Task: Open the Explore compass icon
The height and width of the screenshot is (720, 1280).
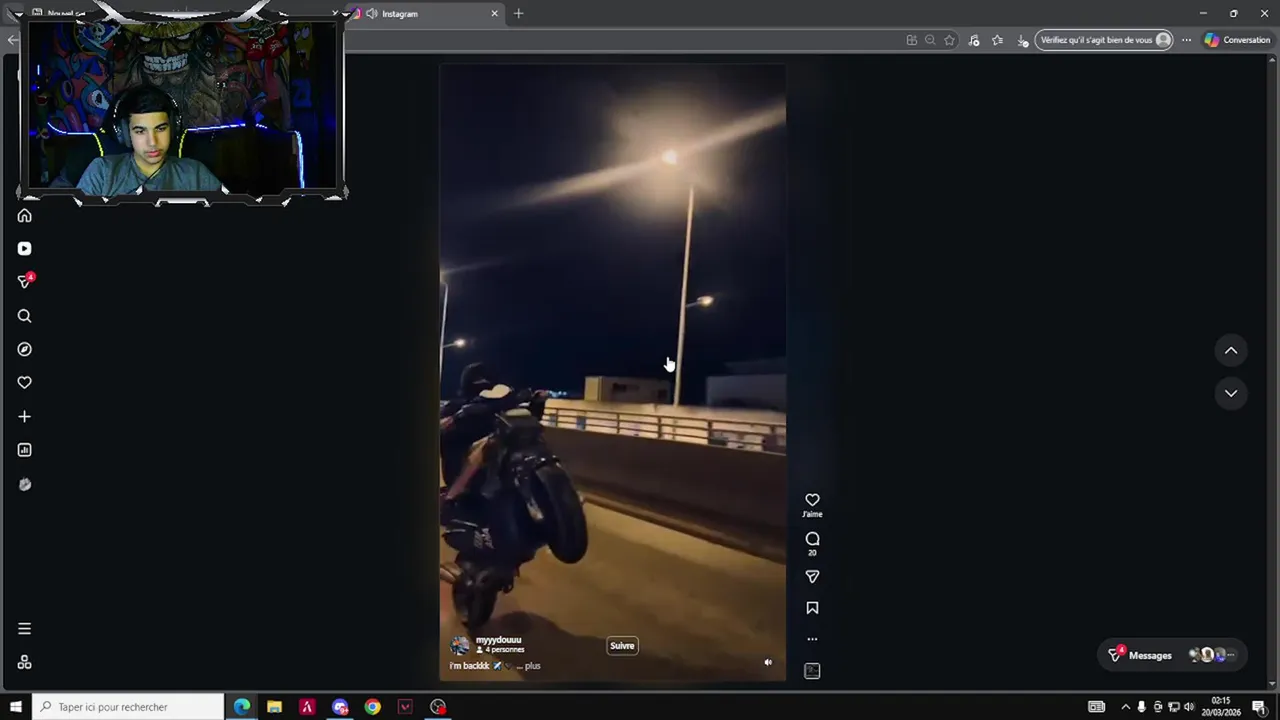Action: pyautogui.click(x=24, y=349)
